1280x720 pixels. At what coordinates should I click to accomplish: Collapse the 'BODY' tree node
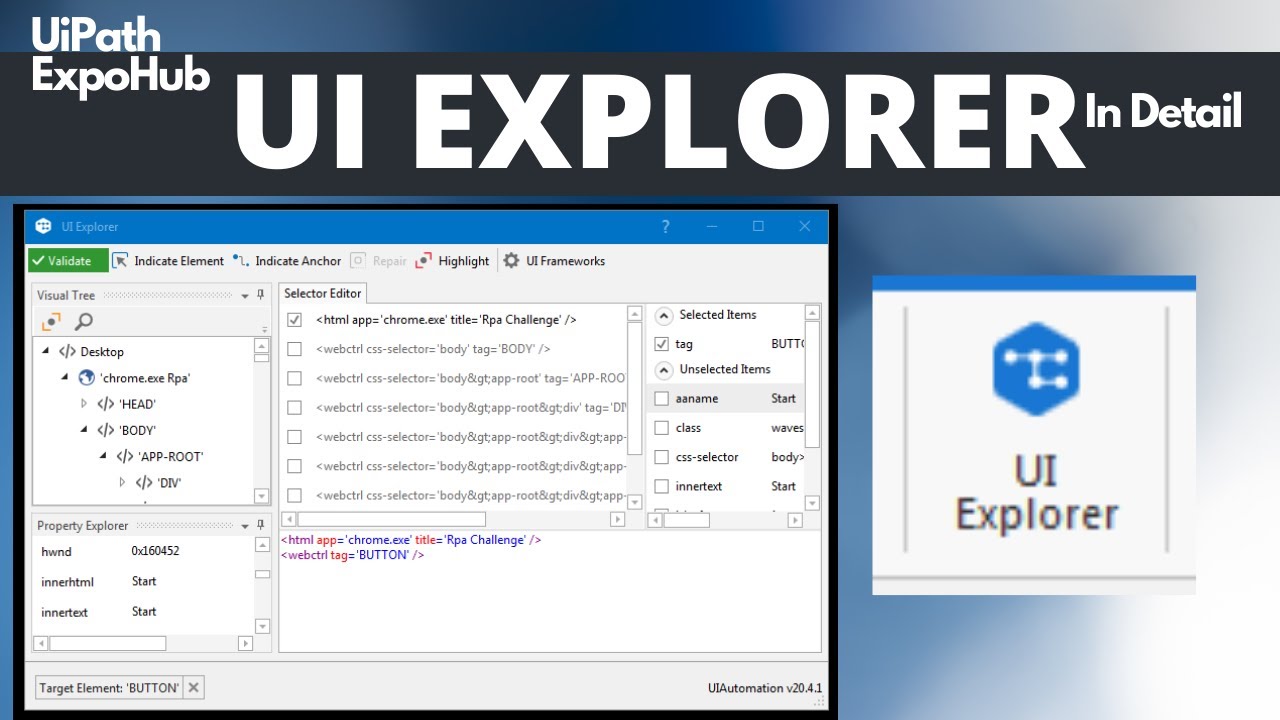[84, 430]
